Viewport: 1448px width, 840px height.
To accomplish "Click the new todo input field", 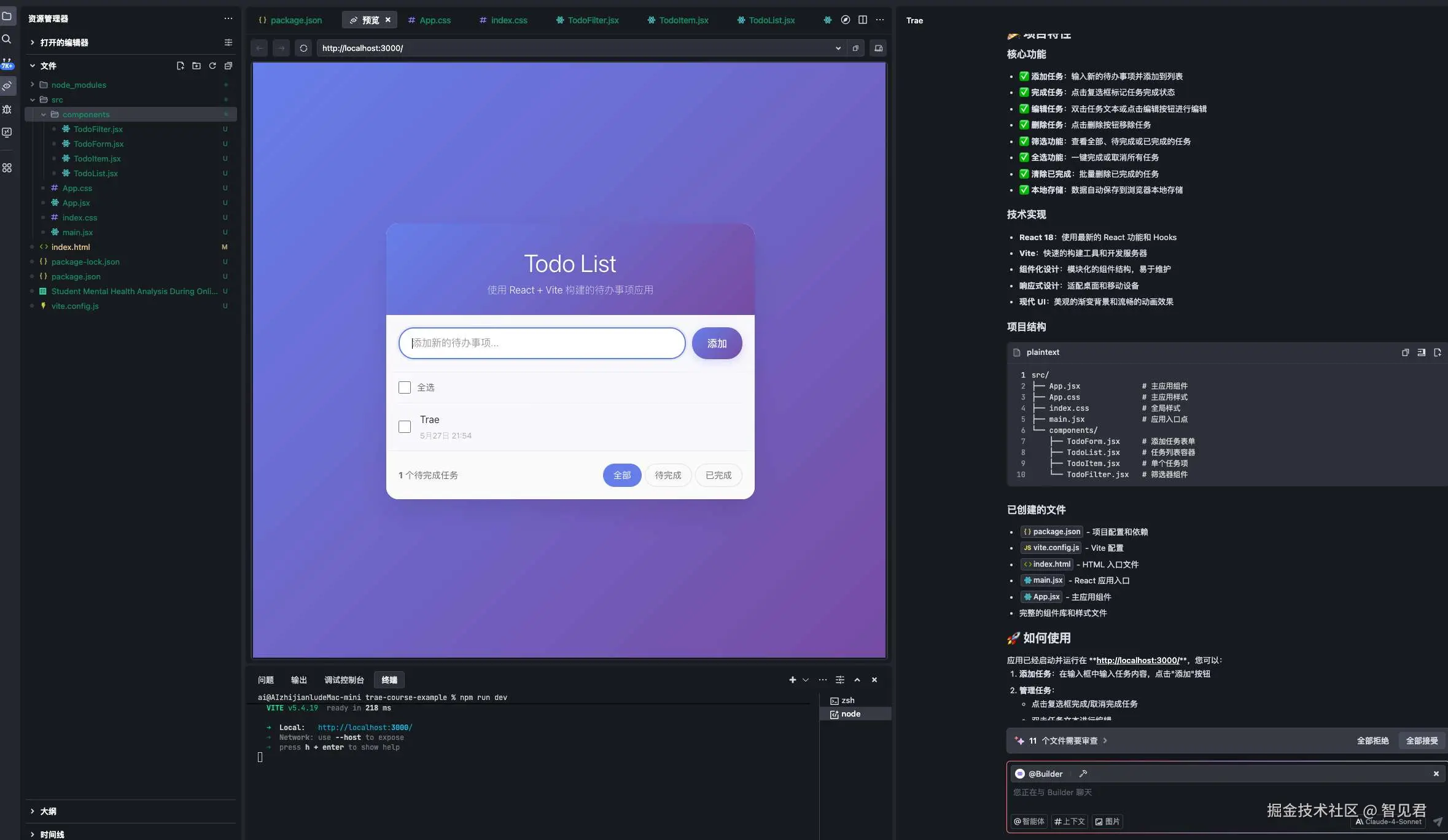I will (x=542, y=343).
